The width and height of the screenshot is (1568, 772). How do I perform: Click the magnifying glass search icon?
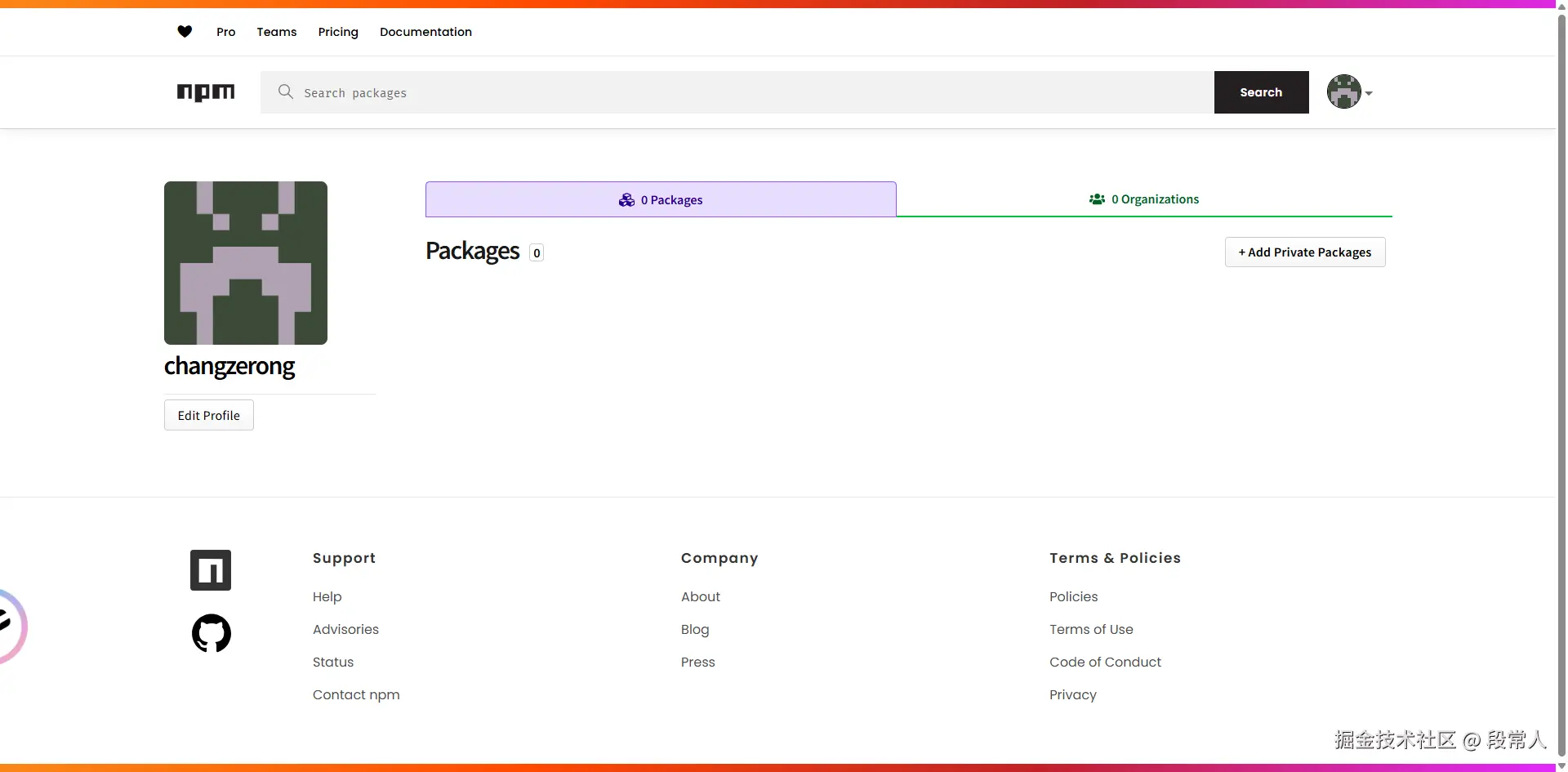[285, 91]
